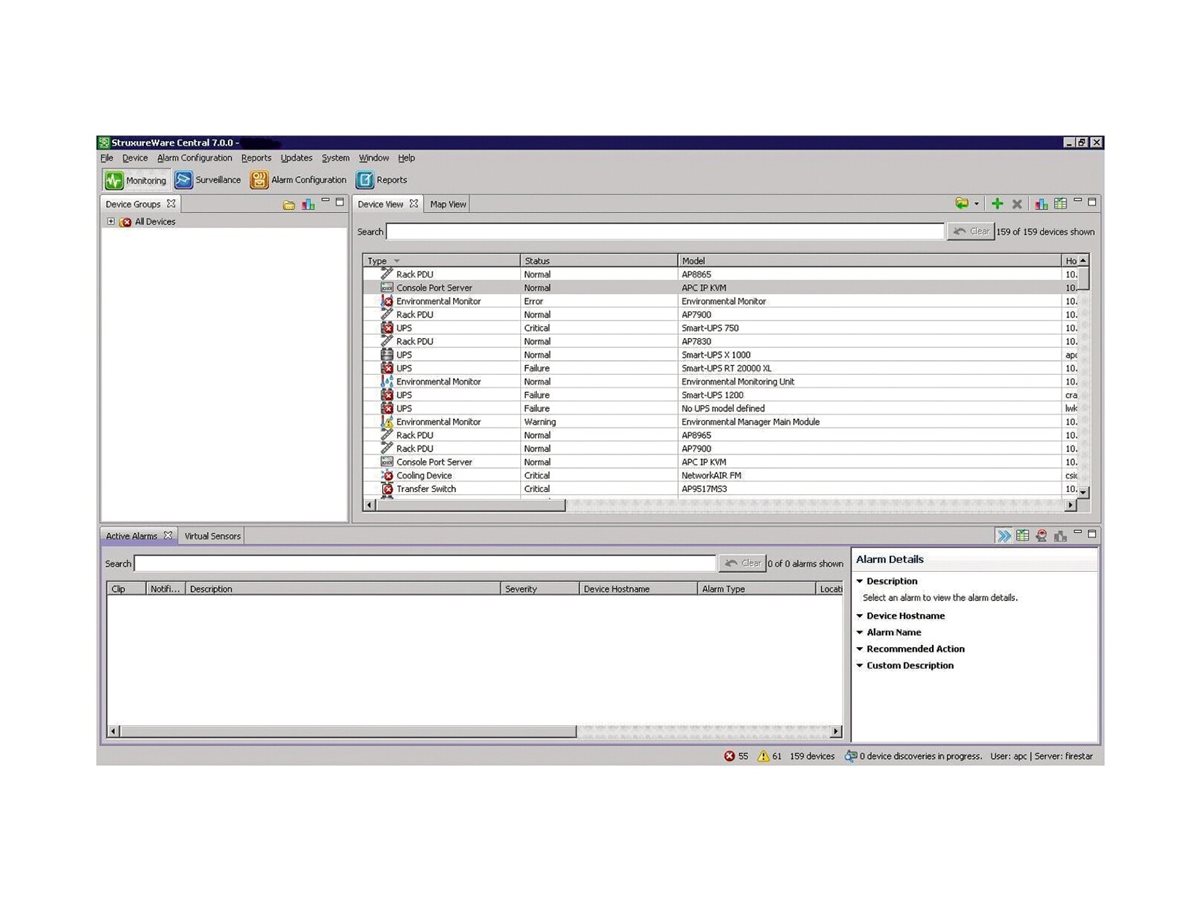
Task: Switch to the Map View tab
Action: coord(447,203)
